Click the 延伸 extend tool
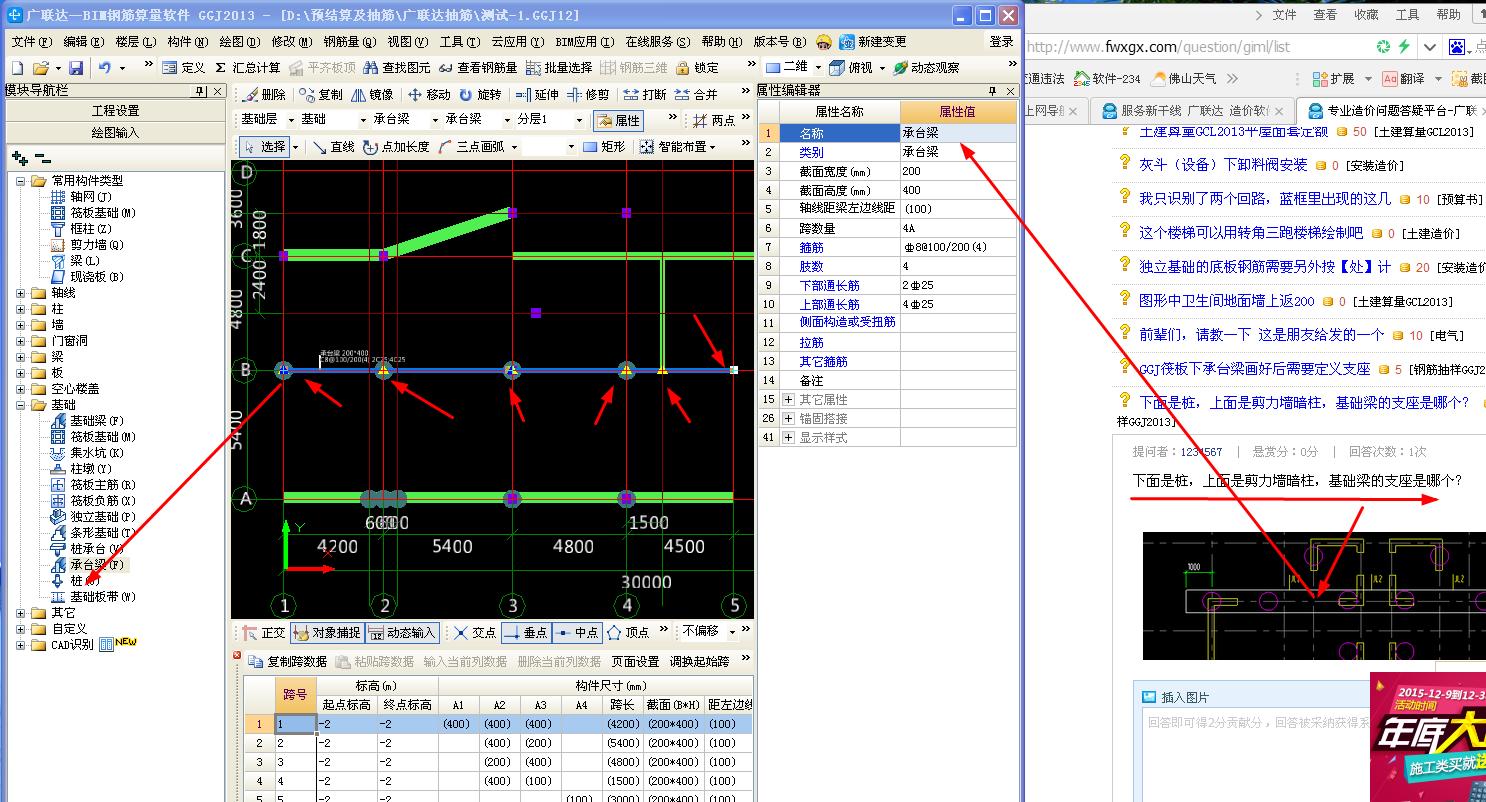Viewport: 1486px width, 802px height. 537,94
